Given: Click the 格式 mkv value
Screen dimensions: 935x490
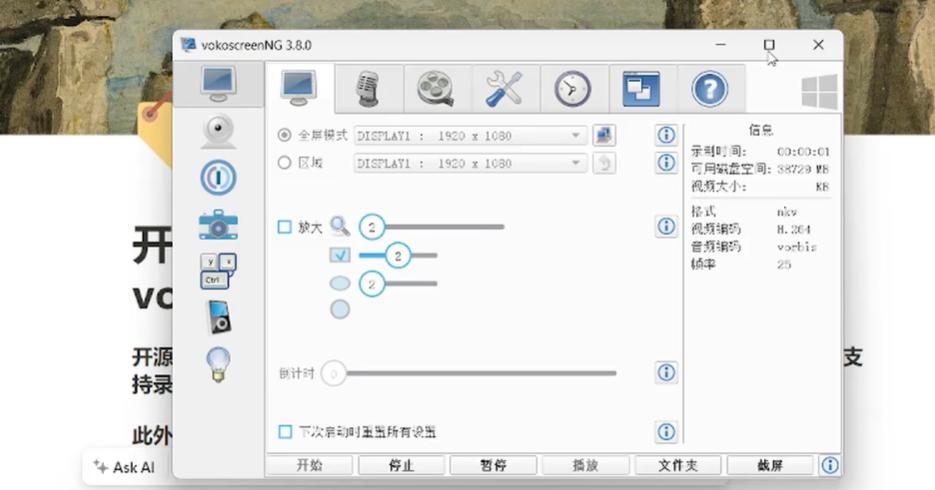Looking at the screenshot, I should (x=787, y=212).
